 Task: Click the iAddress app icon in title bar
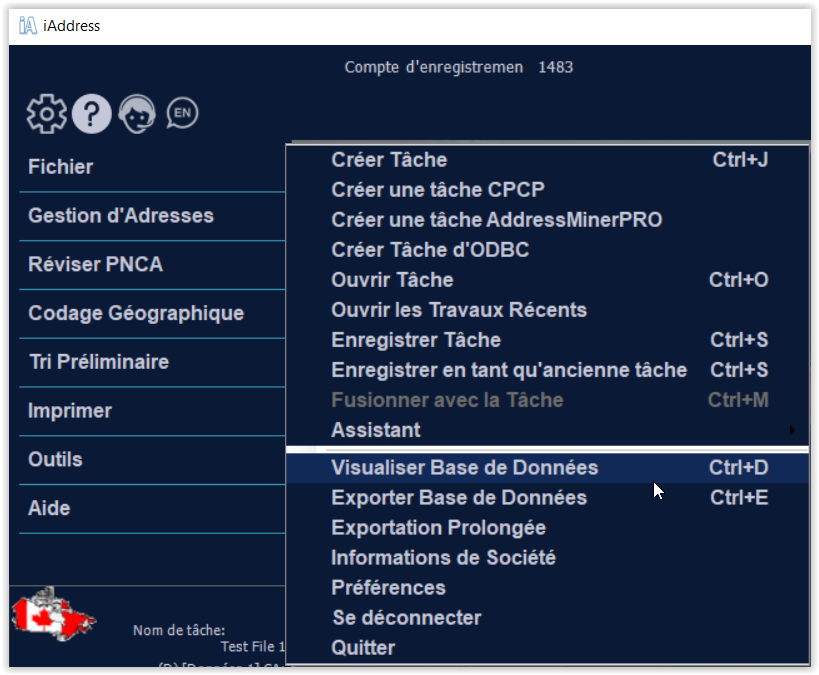click(28, 25)
